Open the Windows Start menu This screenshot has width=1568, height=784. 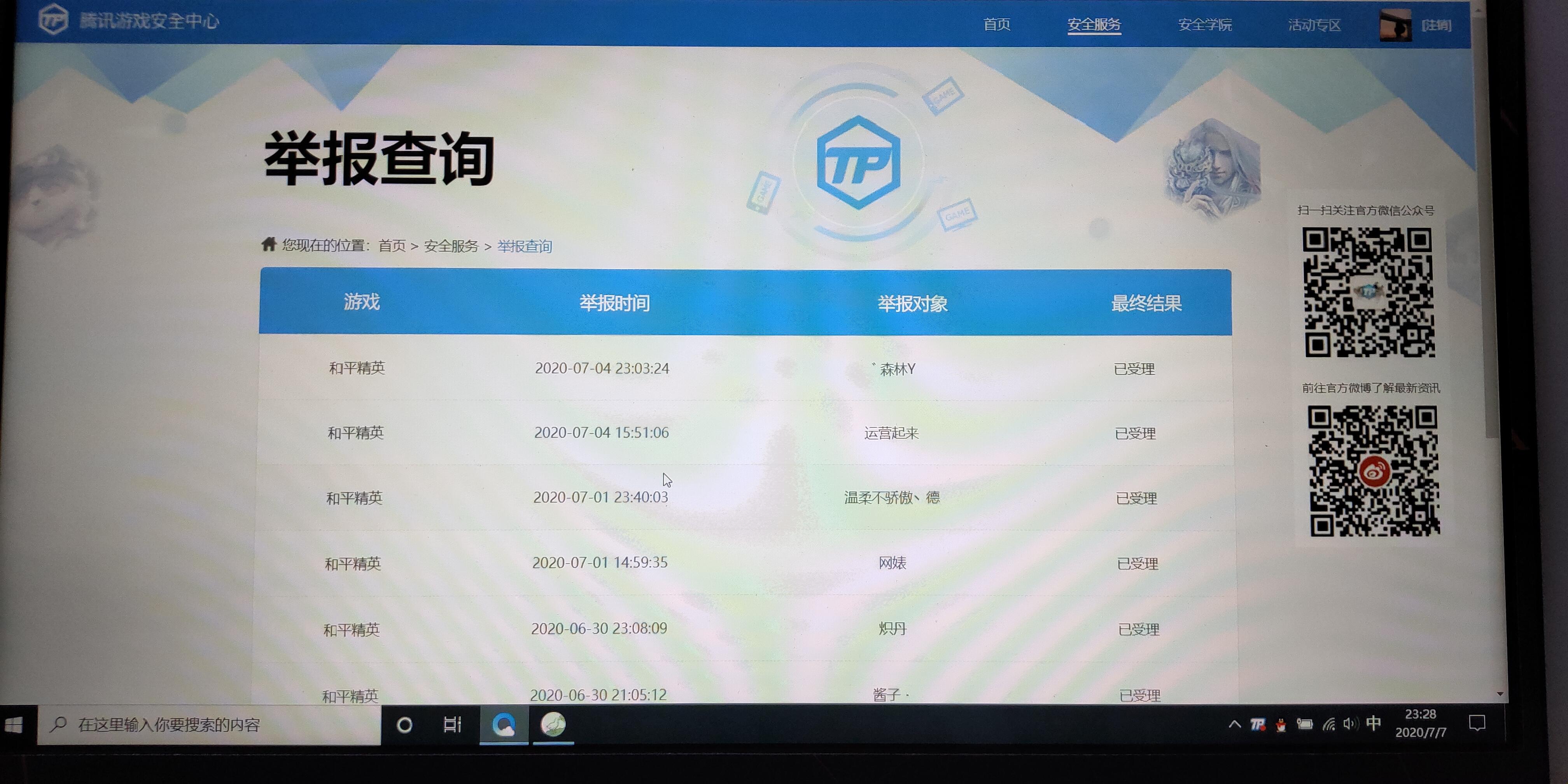[14, 725]
